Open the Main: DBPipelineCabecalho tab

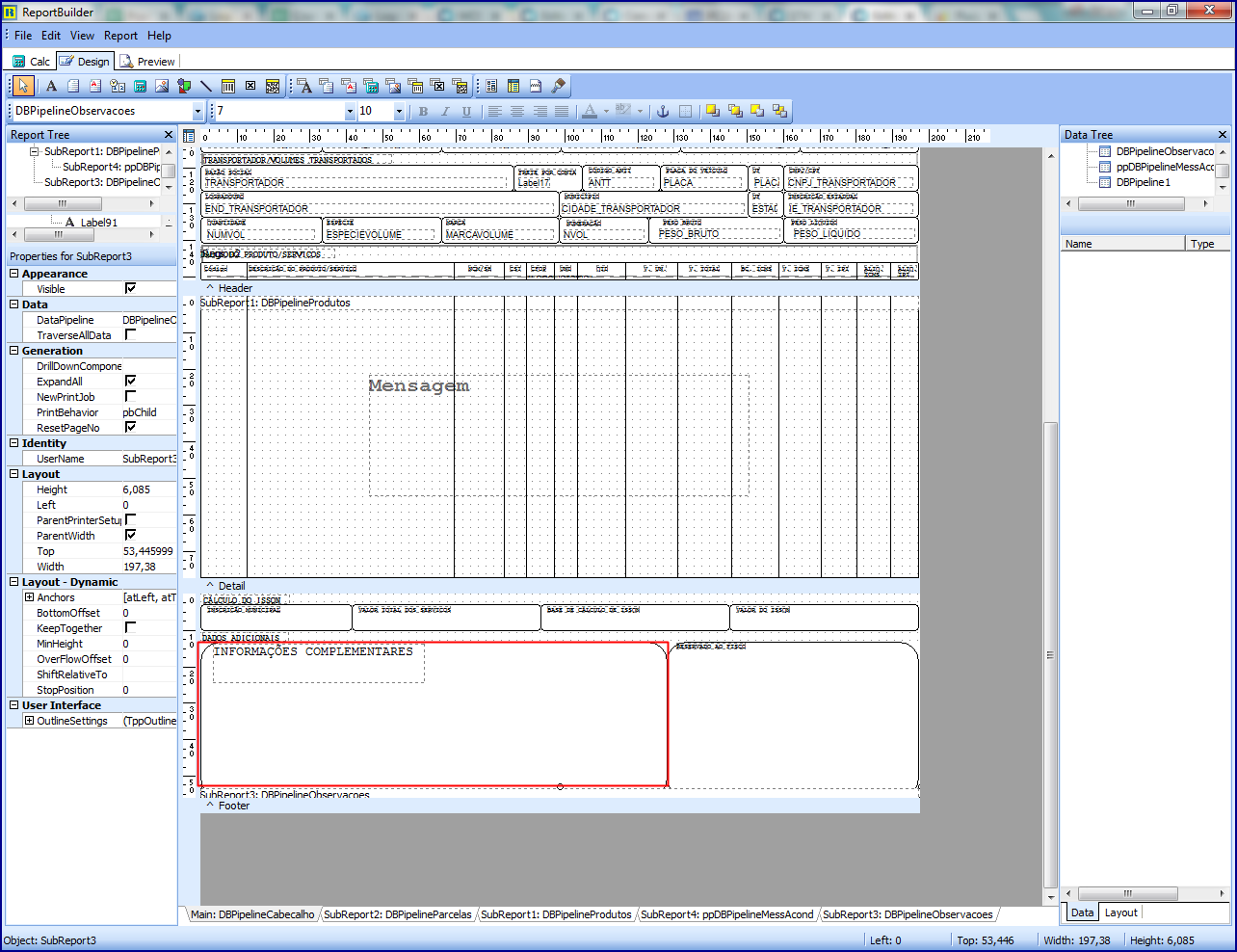tap(251, 914)
